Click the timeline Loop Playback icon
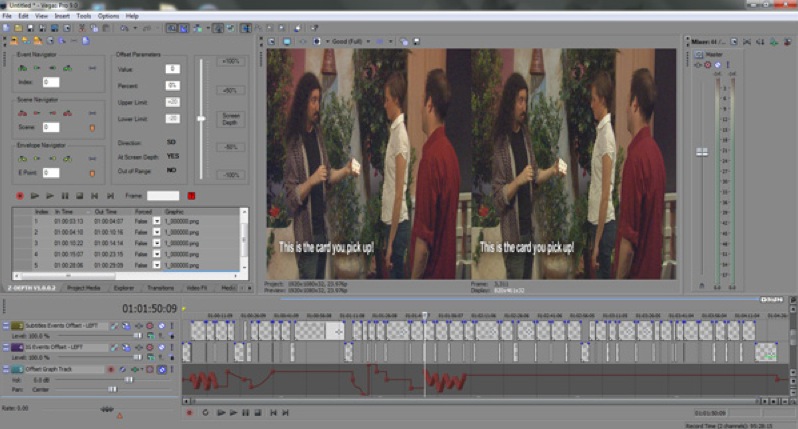Screen dimensions: 798x429 click(x=205, y=413)
